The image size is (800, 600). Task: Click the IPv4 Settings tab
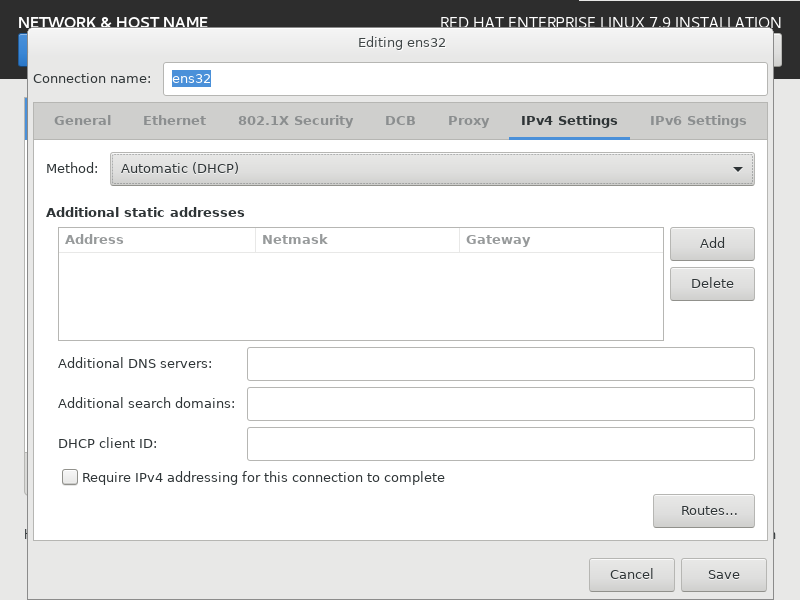569,120
